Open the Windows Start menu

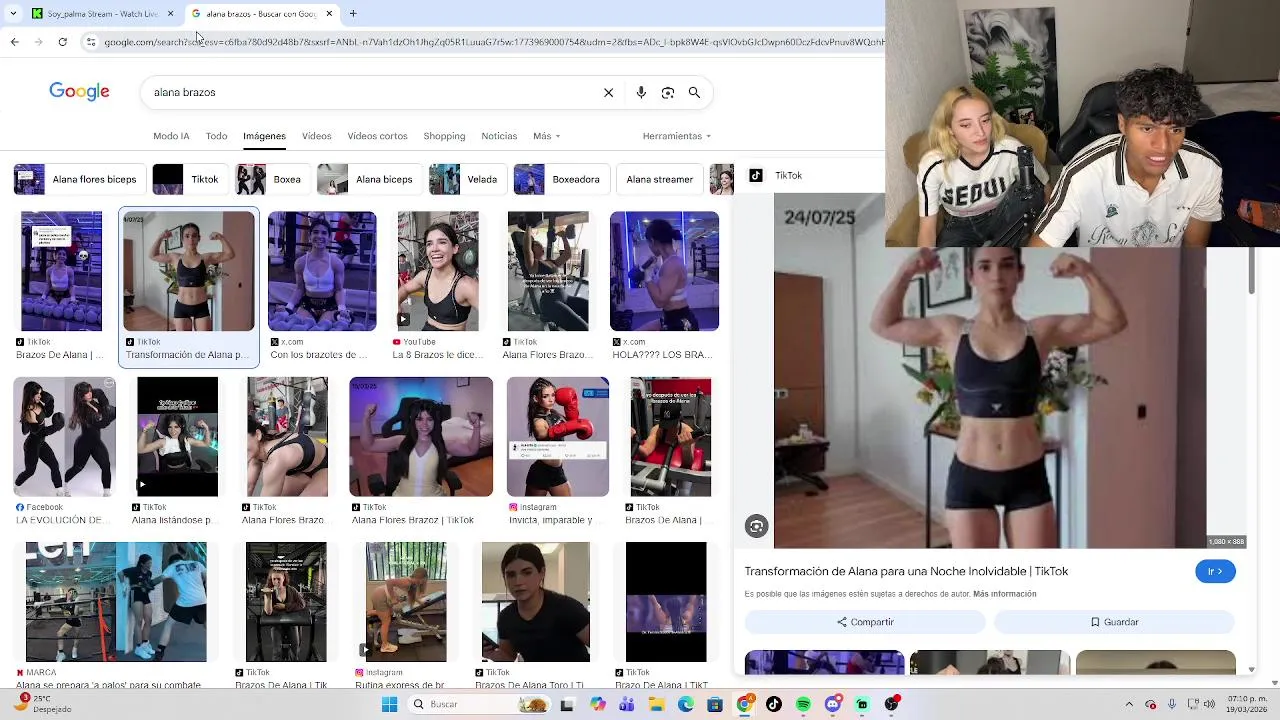pos(389,704)
